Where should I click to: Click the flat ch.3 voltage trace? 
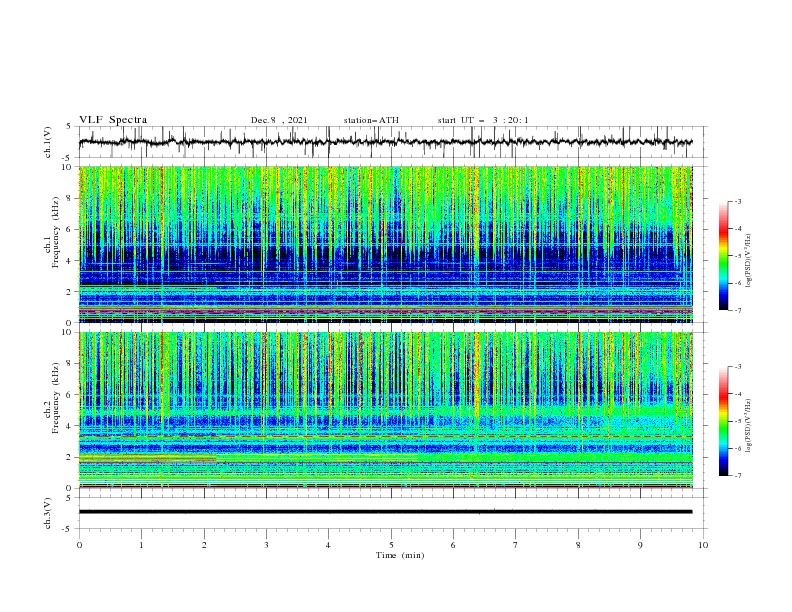[x=385, y=512]
